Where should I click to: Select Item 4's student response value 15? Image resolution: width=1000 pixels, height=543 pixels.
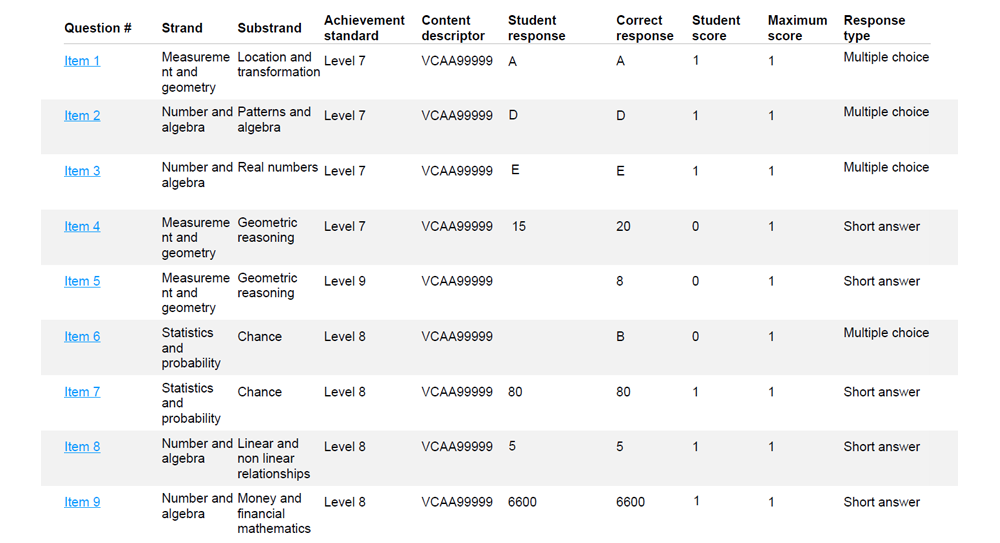click(518, 227)
